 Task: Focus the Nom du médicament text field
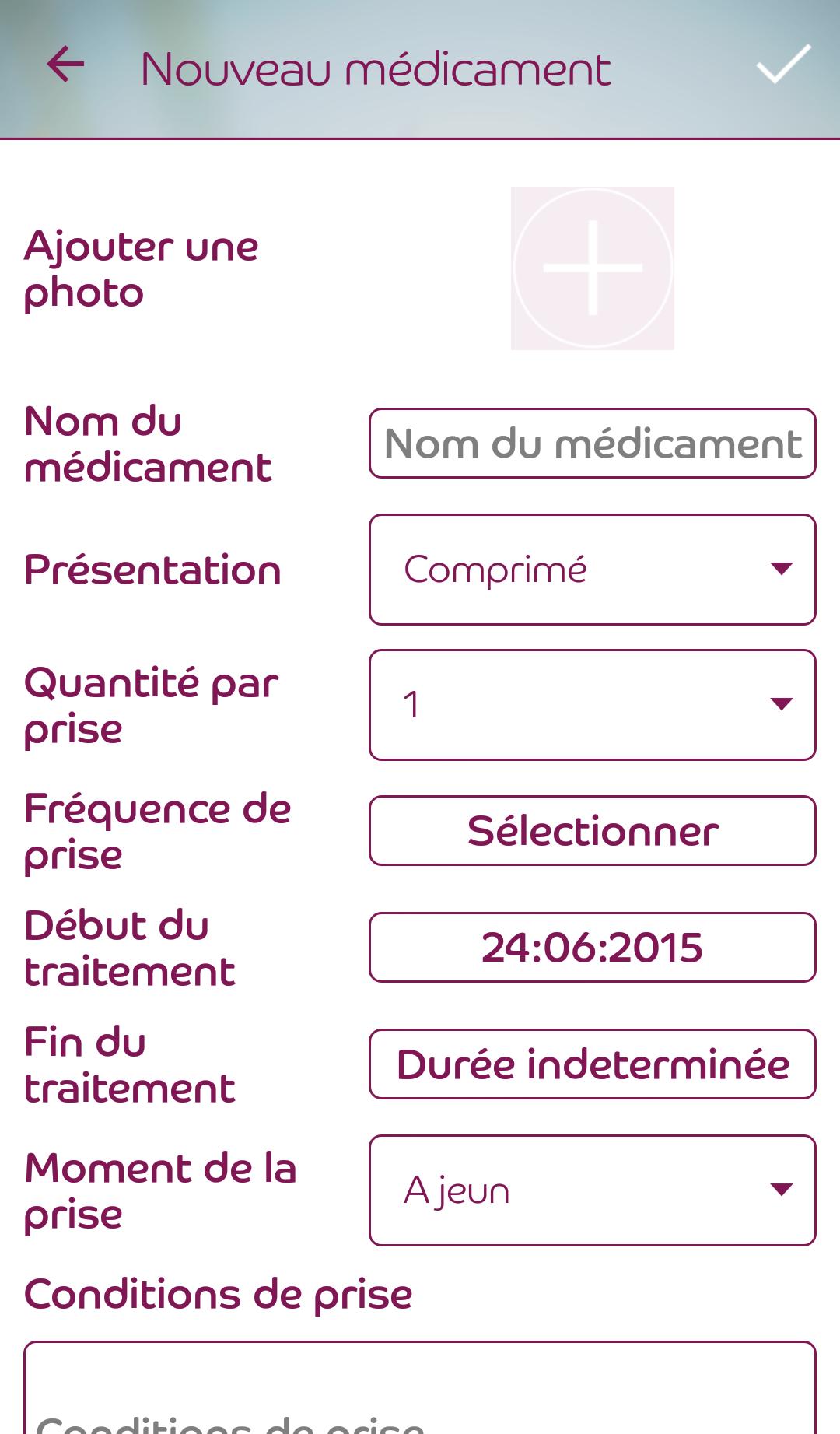click(x=592, y=443)
